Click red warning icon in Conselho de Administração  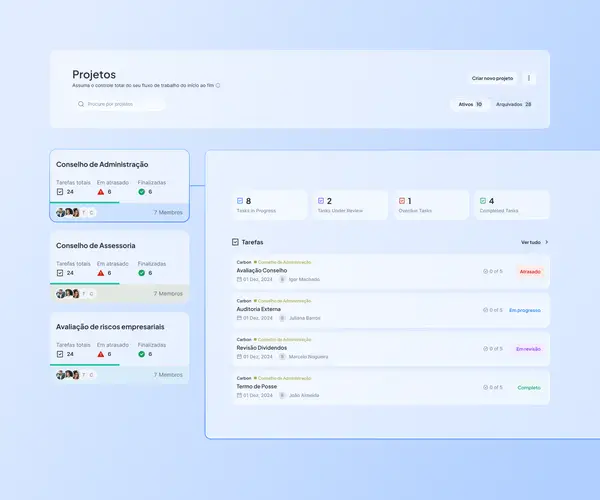click(x=101, y=192)
